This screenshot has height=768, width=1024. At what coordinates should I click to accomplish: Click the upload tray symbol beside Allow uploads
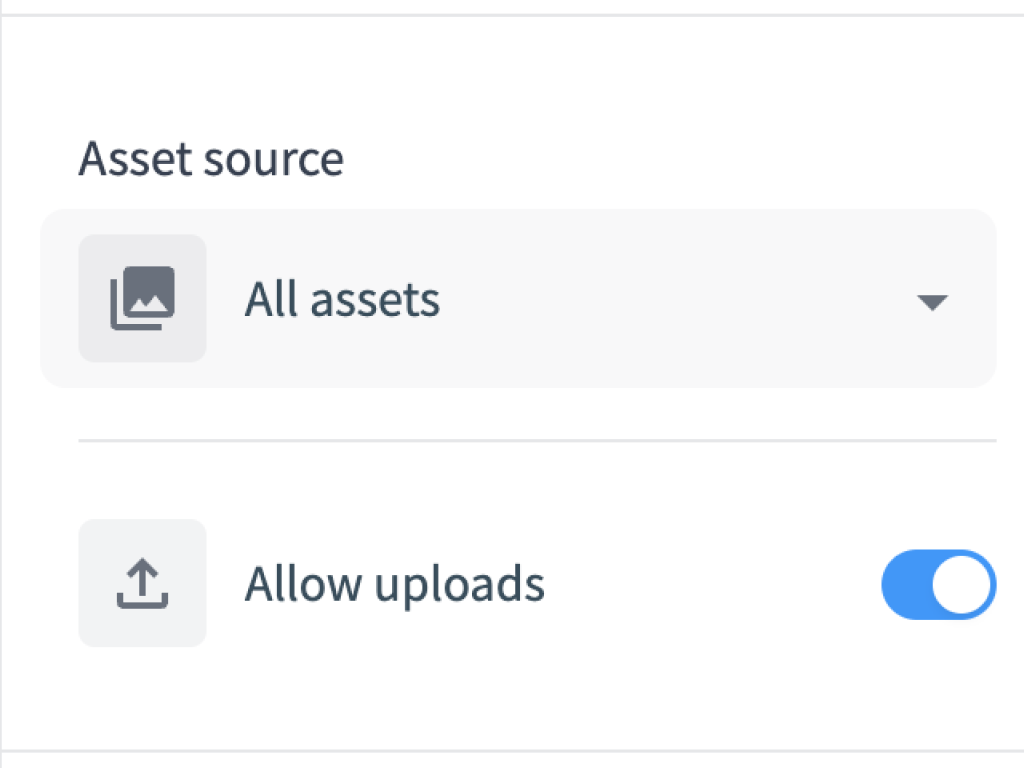[x=142, y=583]
